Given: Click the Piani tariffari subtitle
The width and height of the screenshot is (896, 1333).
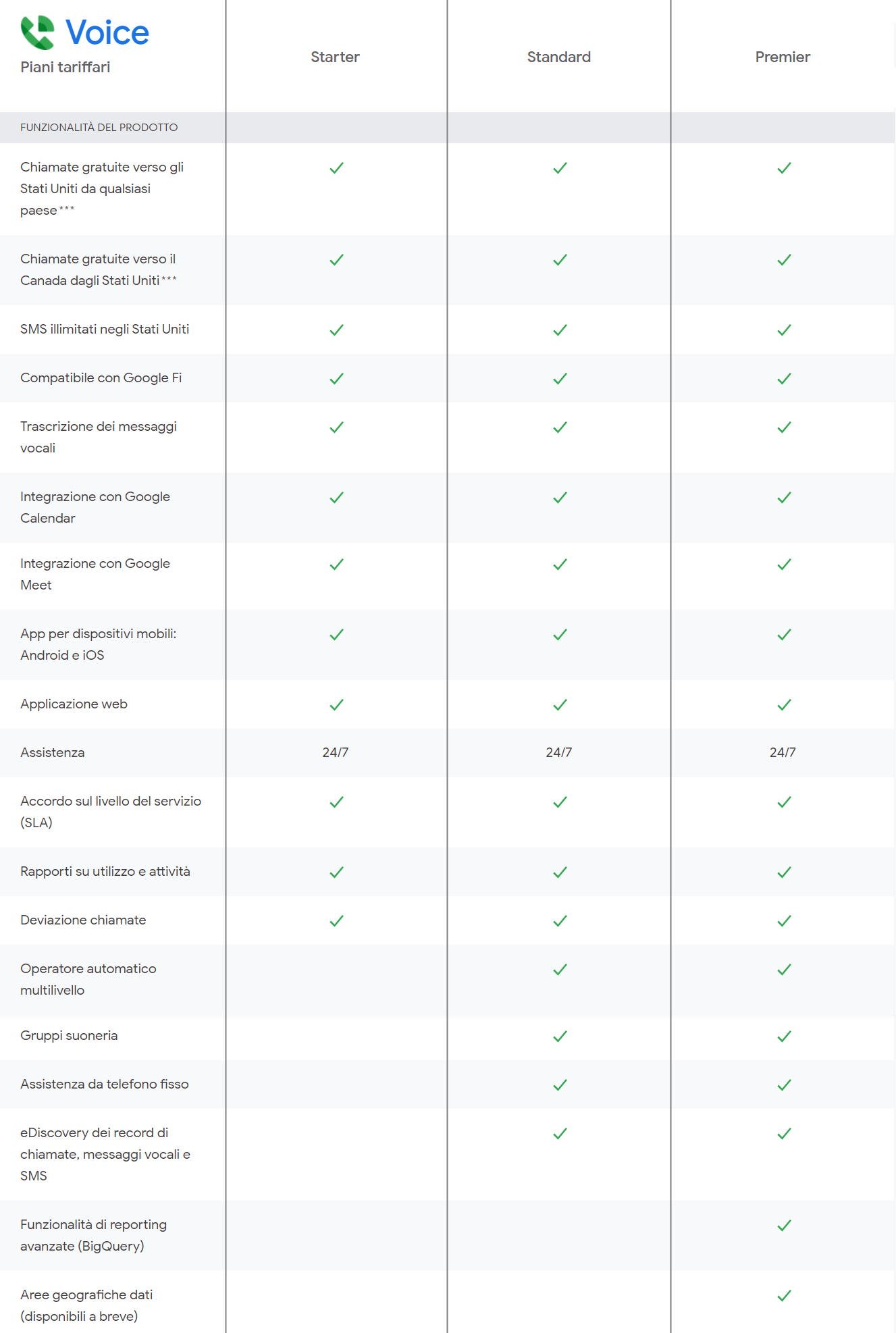Looking at the screenshot, I should tap(65, 68).
